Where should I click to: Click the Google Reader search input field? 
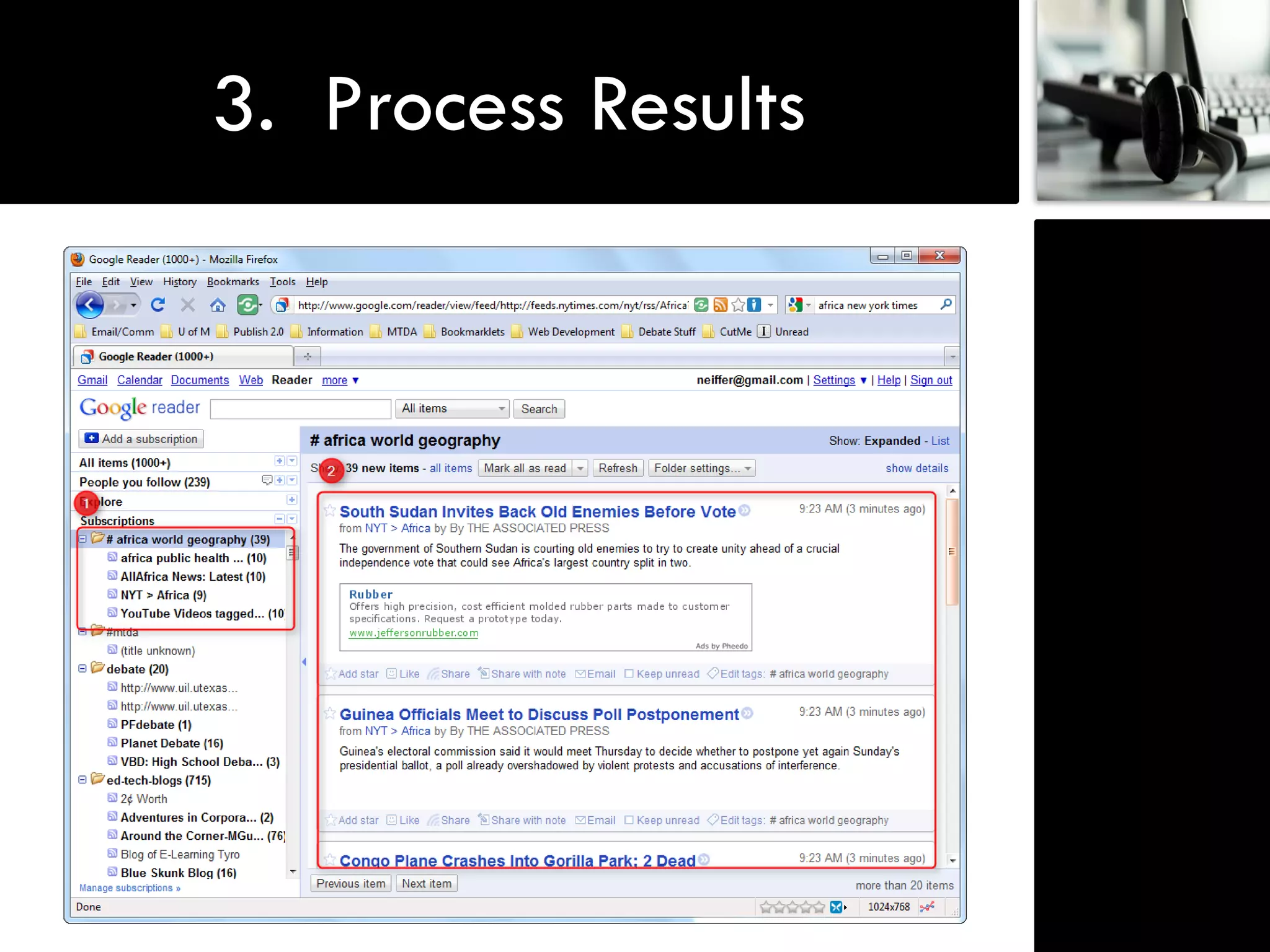[x=301, y=409]
